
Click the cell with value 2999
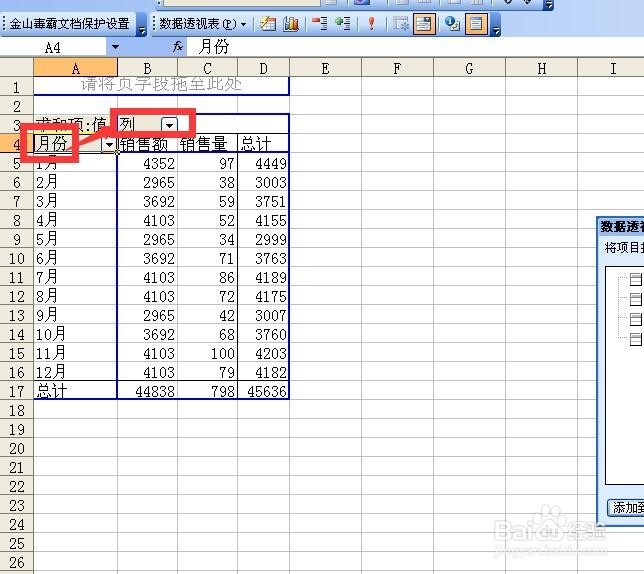tap(263, 239)
